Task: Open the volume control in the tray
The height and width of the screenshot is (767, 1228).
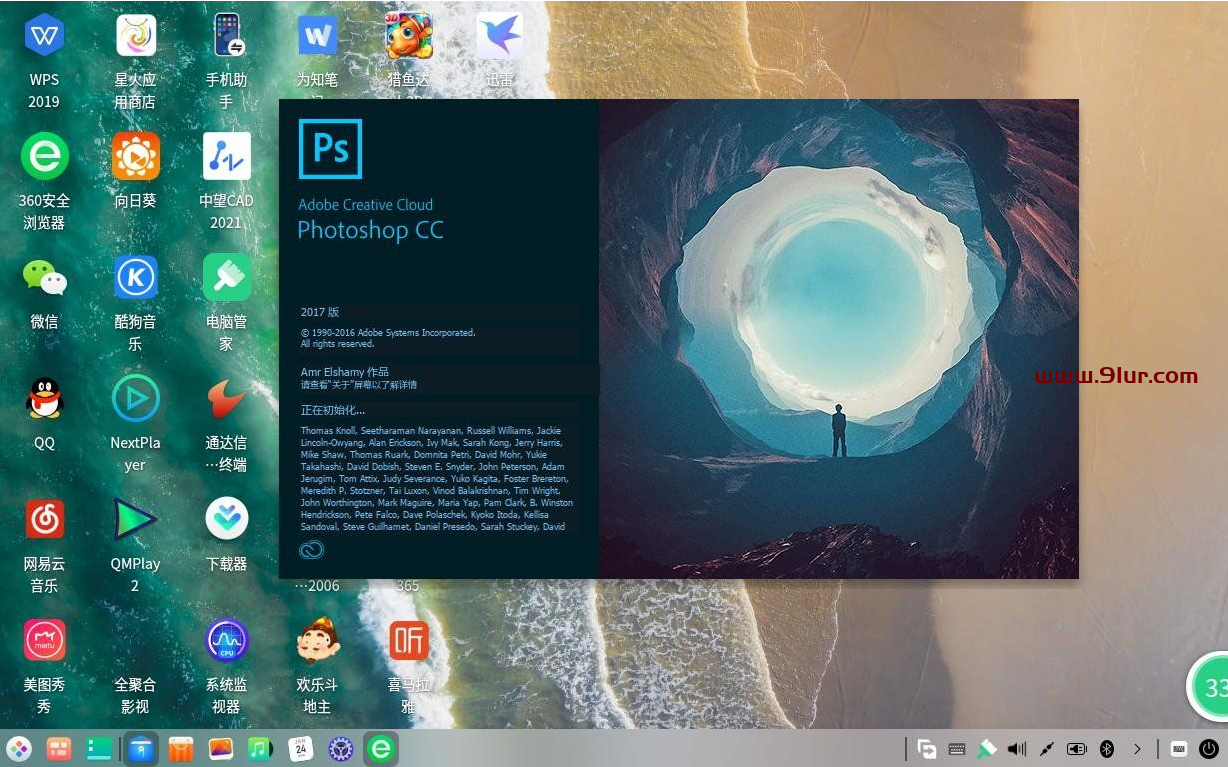Action: (x=1017, y=748)
